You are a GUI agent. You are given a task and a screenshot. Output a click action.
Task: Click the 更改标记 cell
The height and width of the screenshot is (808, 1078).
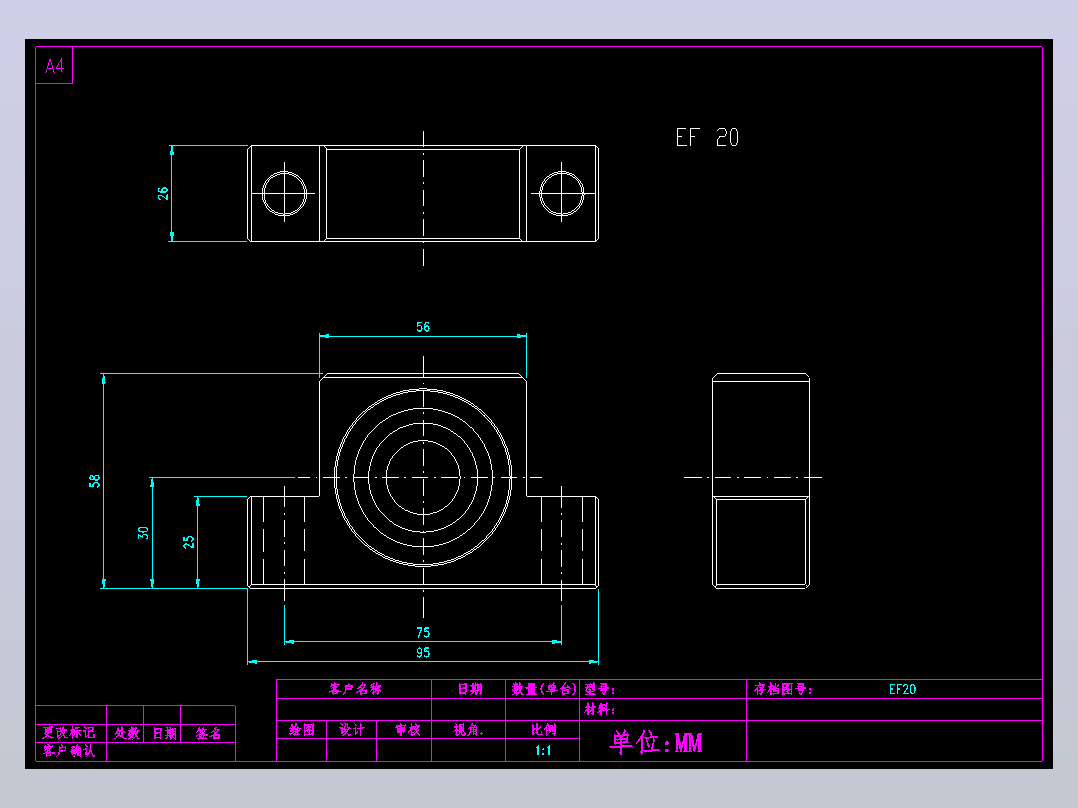point(69,732)
